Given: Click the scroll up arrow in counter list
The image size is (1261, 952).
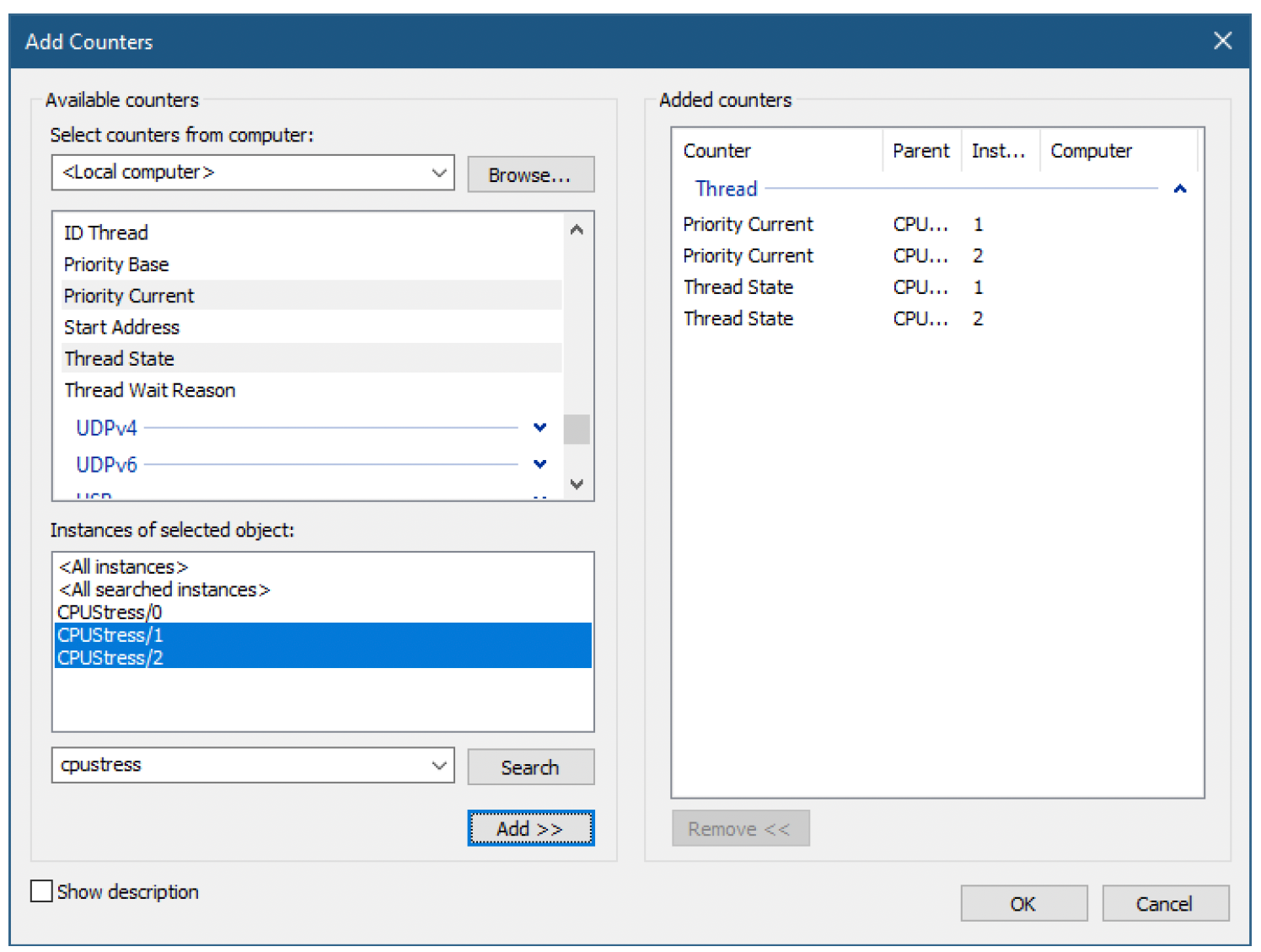Looking at the screenshot, I should [577, 229].
